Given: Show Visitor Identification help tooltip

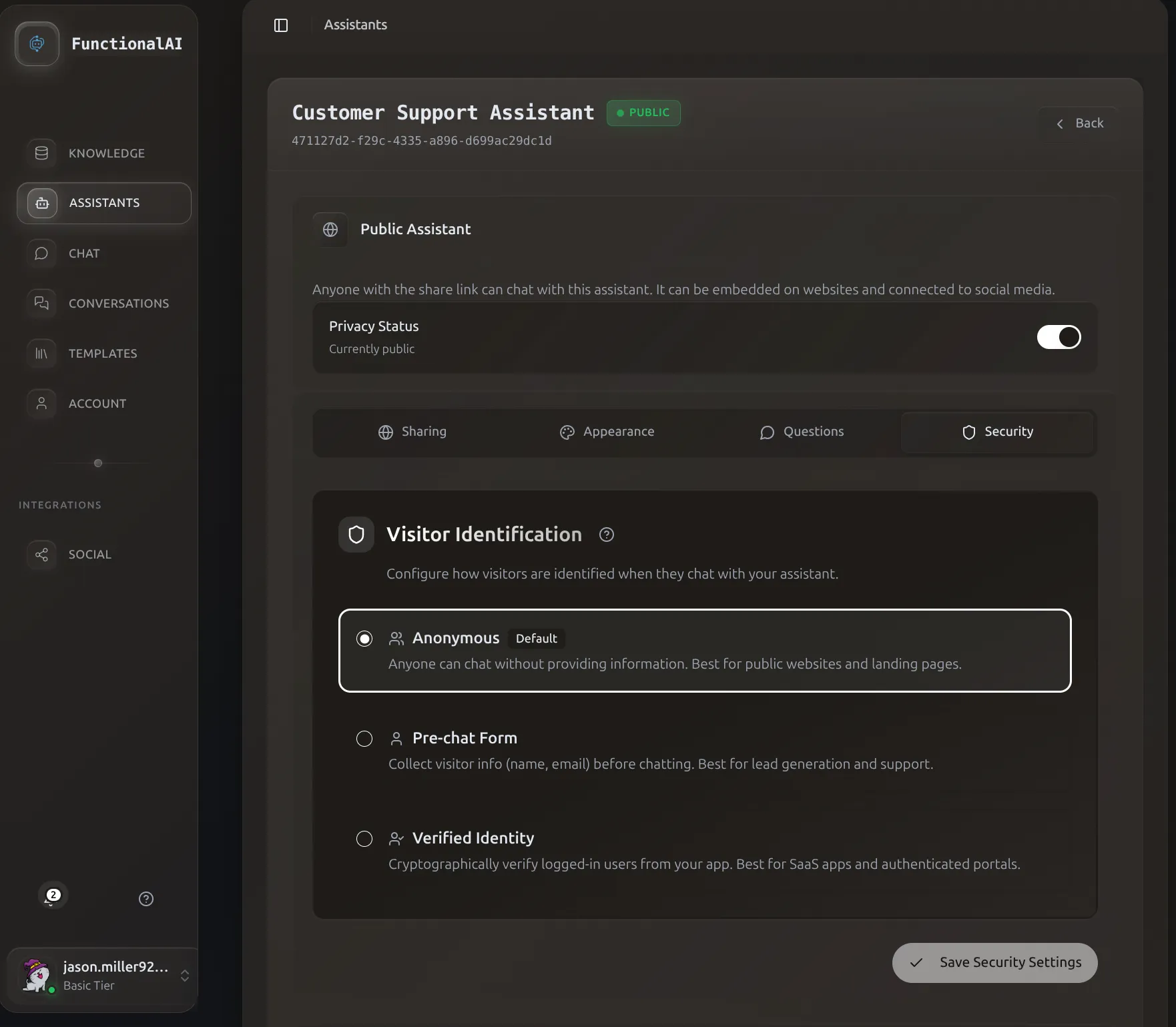Looking at the screenshot, I should click(606, 535).
